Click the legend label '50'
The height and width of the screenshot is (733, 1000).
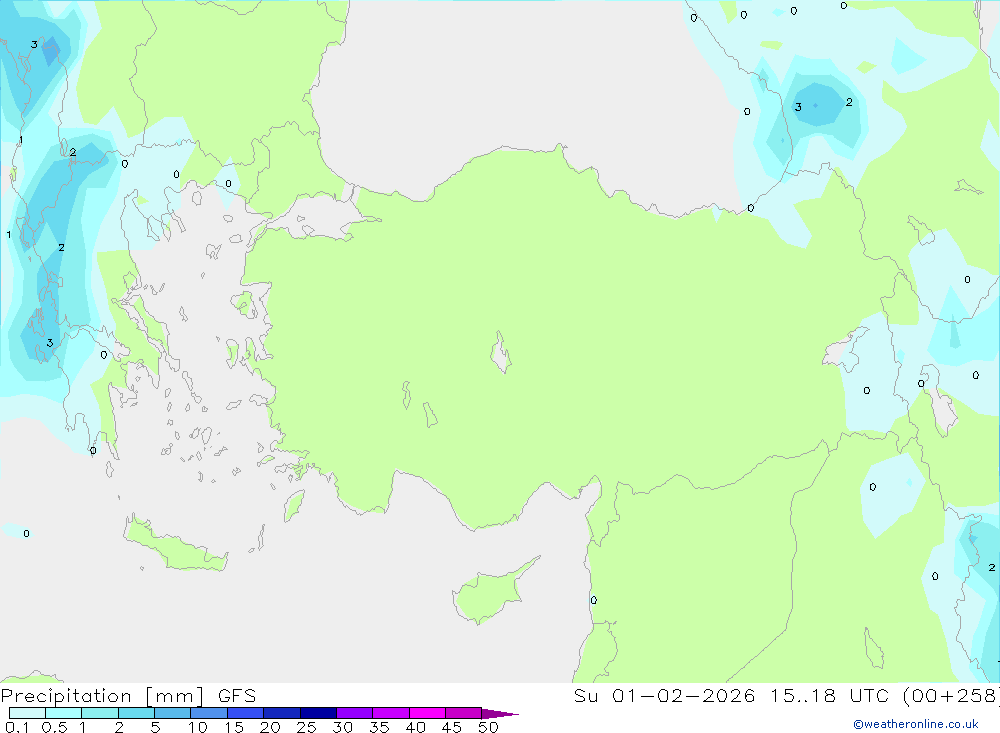[x=489, y=727]
